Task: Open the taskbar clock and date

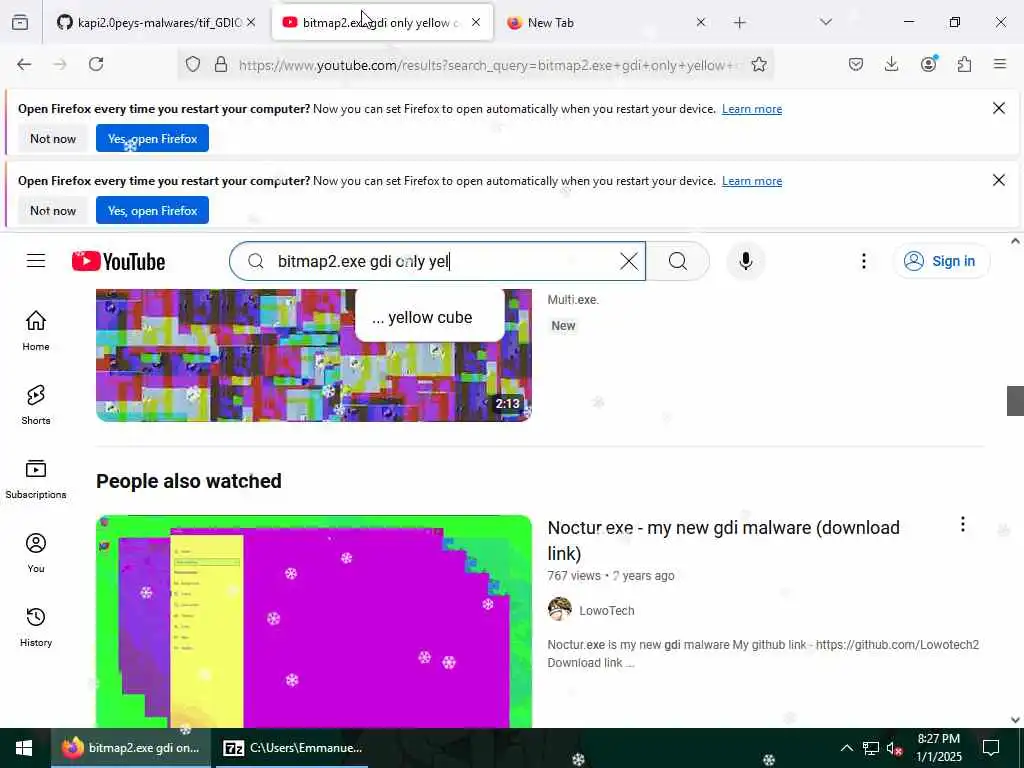Action: (x=939, y=748)
